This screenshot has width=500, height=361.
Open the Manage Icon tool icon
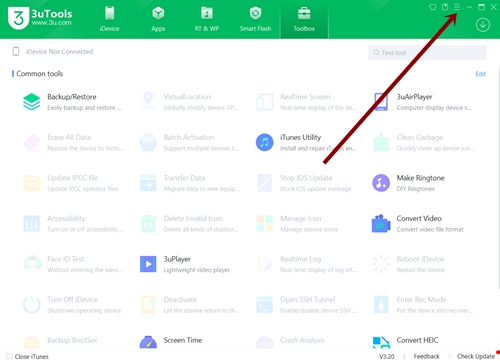click(x=264, y=223)
